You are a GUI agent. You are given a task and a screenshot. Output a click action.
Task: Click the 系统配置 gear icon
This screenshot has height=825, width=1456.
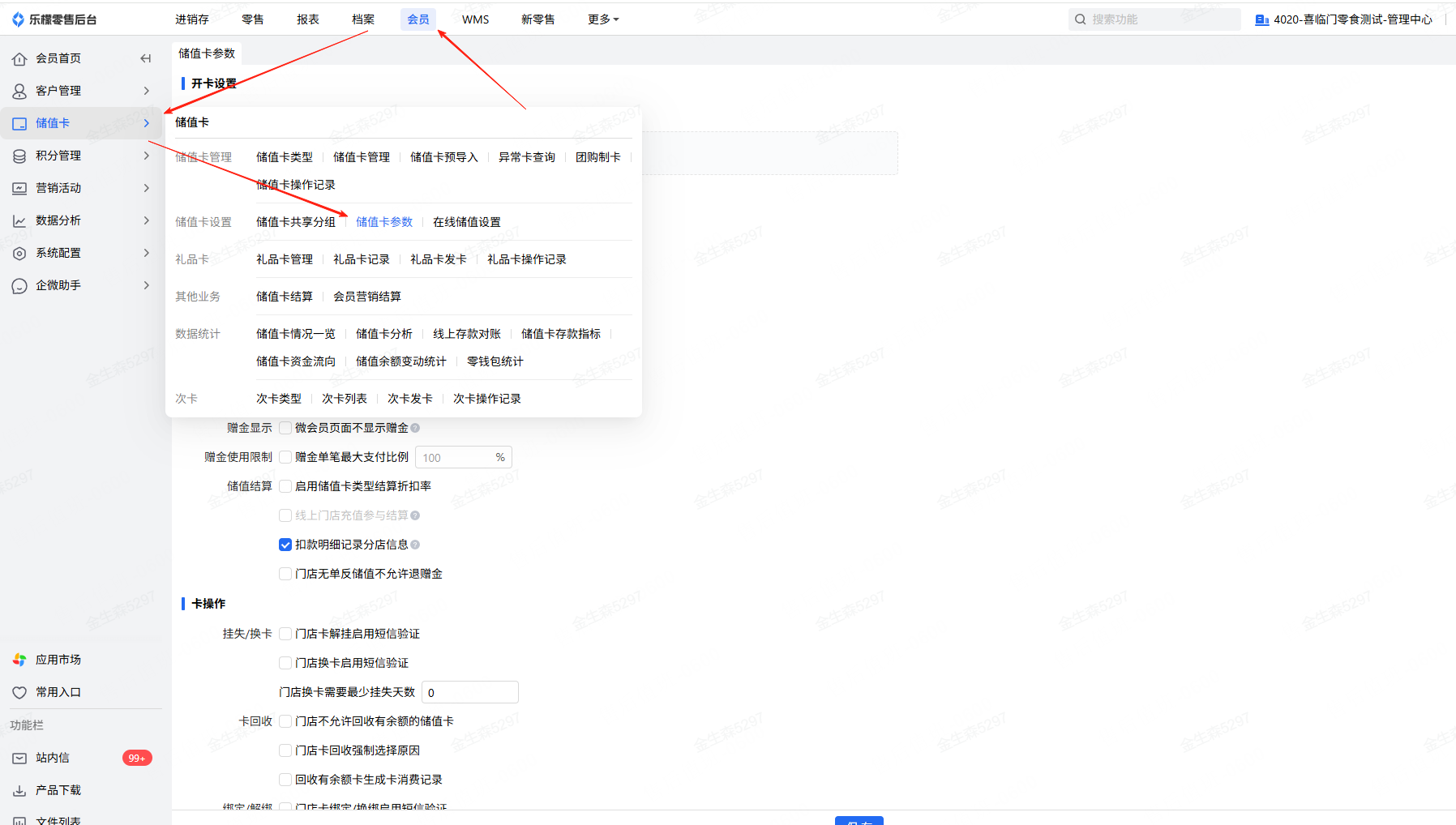[x=19, y=253]
